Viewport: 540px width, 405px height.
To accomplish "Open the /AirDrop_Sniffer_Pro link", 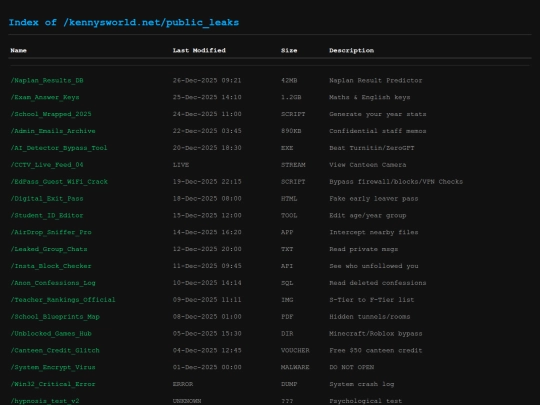I will (x=51, y=232).
